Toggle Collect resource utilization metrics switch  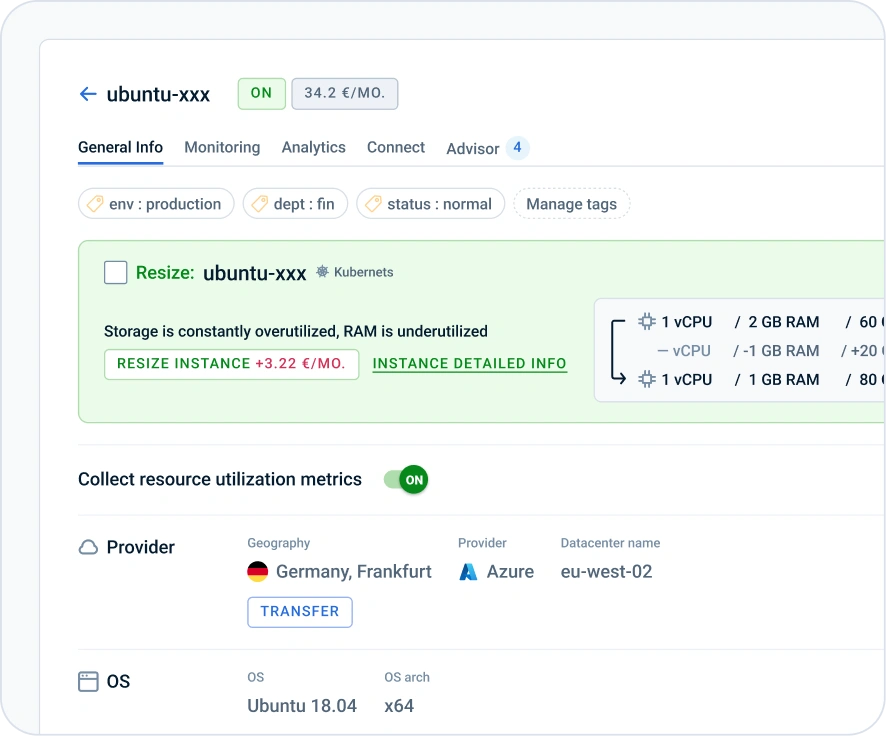click(x=406, y=480)
